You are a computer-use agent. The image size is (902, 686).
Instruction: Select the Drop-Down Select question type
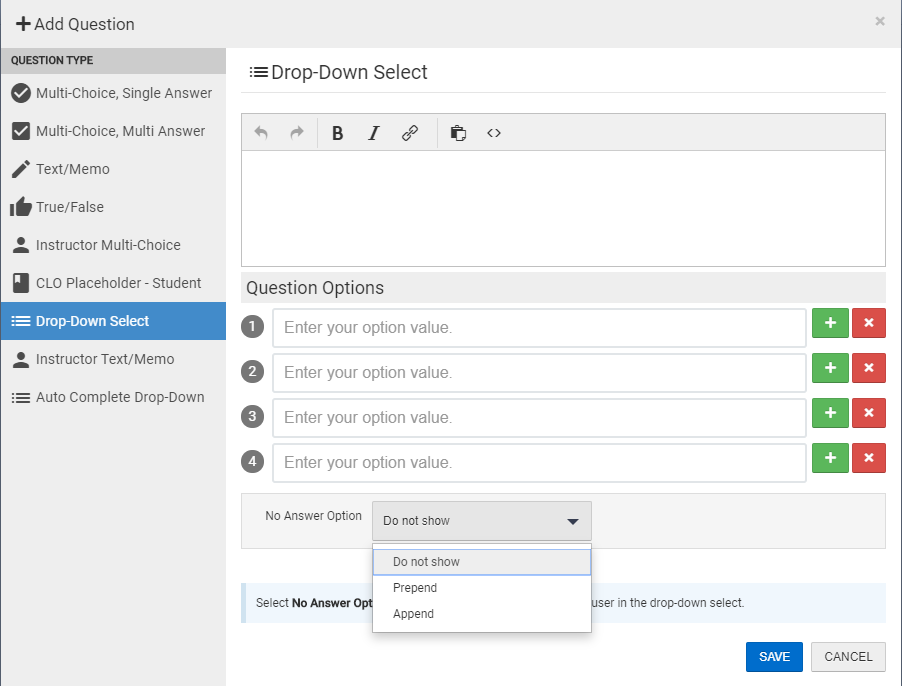click(x=113, y=321)
